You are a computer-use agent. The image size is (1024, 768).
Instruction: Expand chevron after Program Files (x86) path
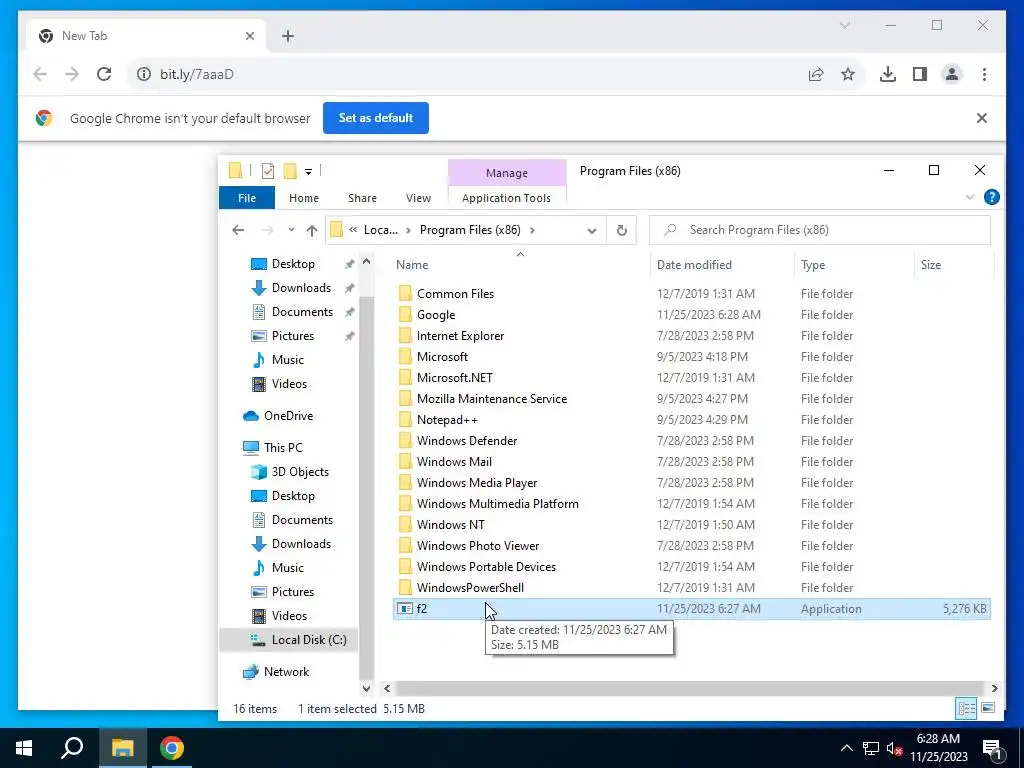pyautogui.click(x=532, y=230)
